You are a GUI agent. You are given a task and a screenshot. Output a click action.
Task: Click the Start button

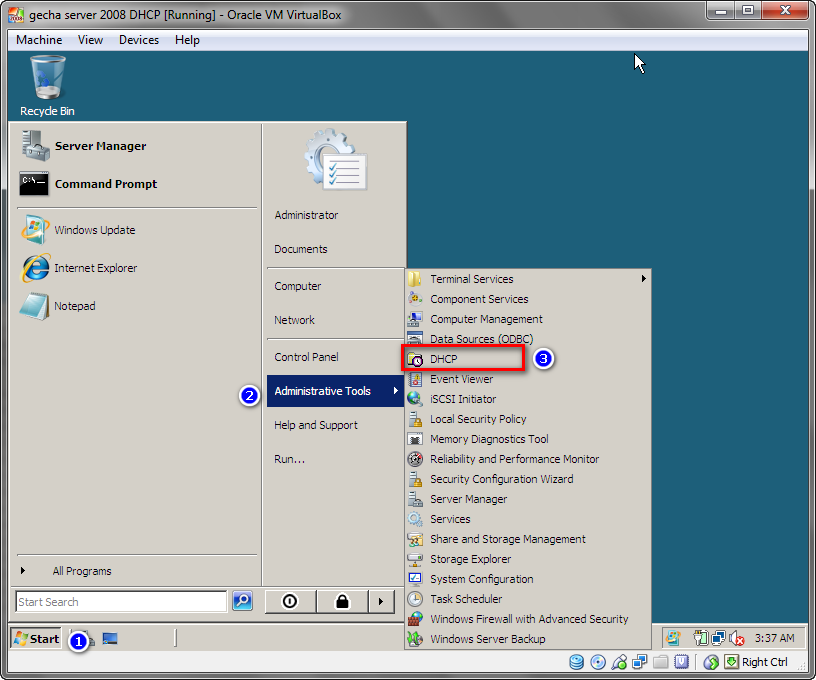click(x=36, y=638)
